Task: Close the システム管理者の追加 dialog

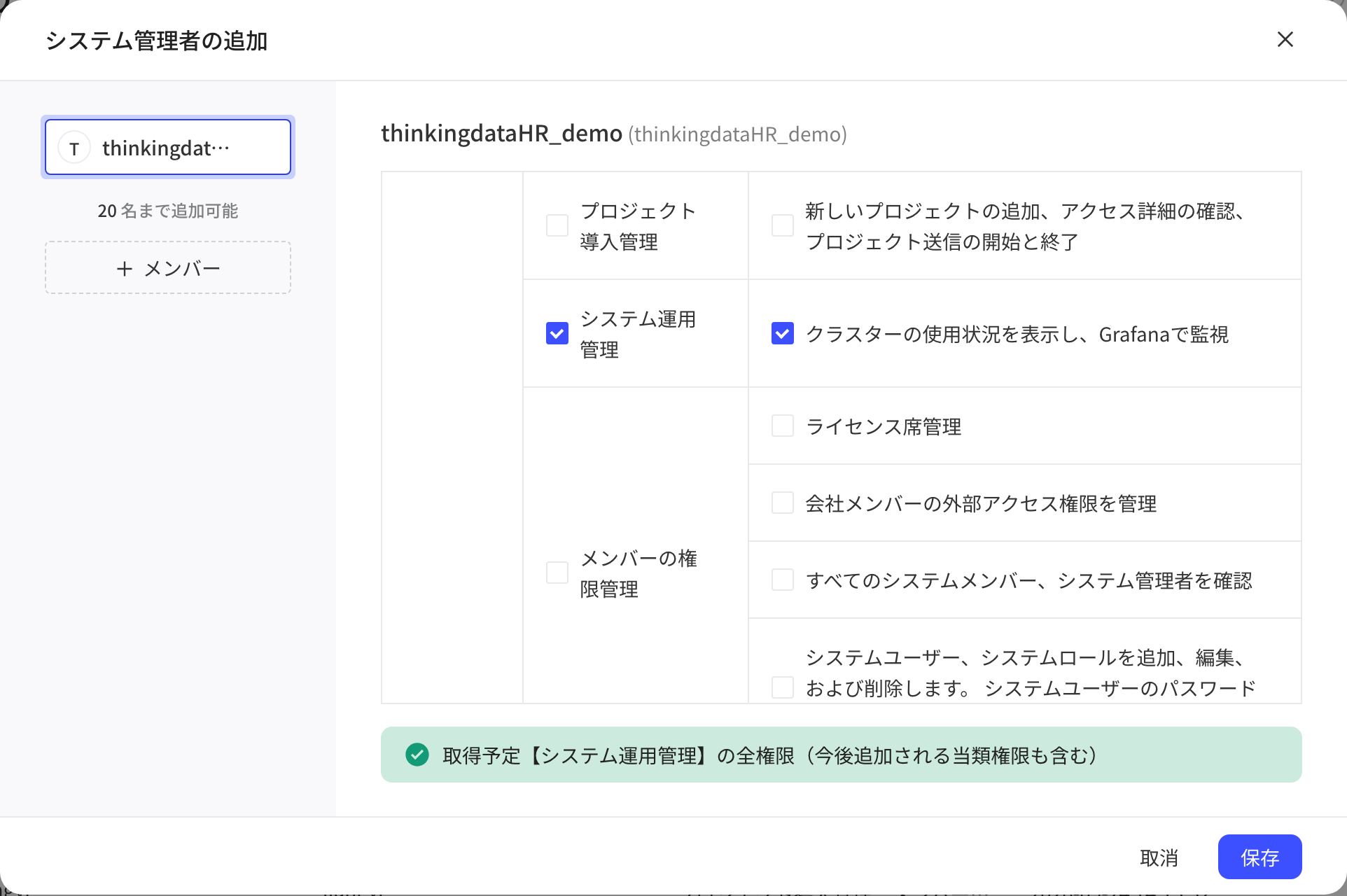Action: point(1285,39)
